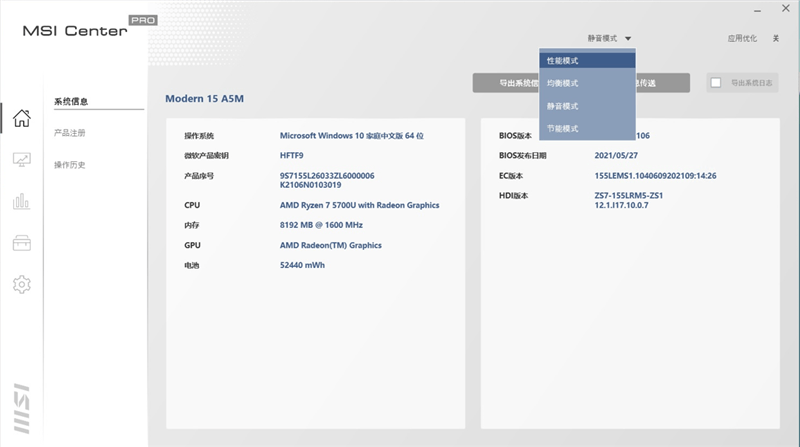Click serial number 9S7155L26033ZL6000006
Image resolution: width=800 pixels, height=447 pixels.
(327, 176)
